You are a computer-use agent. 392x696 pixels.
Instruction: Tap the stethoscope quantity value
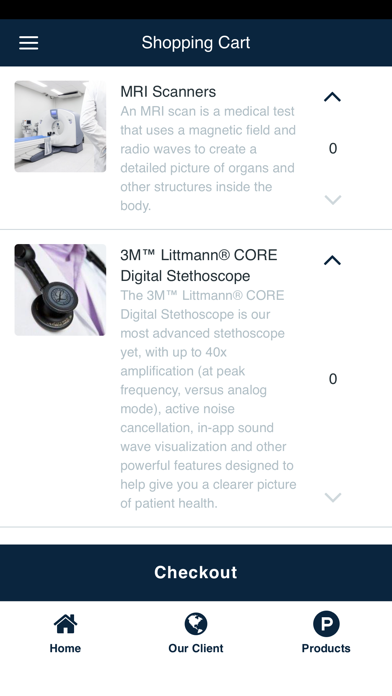pyautogui.click(x=333, y=379)
